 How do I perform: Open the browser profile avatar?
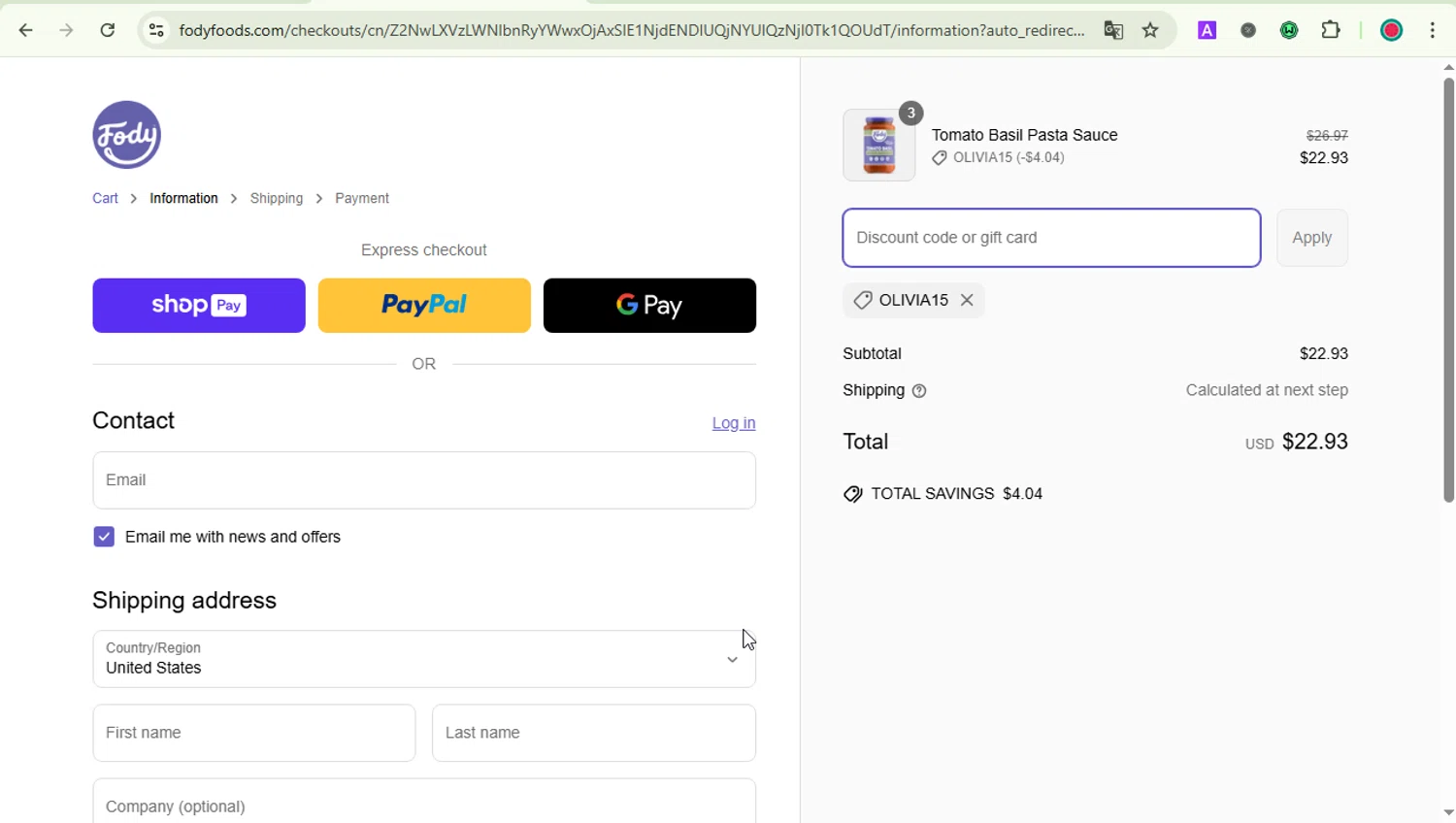click(x=1391, y=30)
